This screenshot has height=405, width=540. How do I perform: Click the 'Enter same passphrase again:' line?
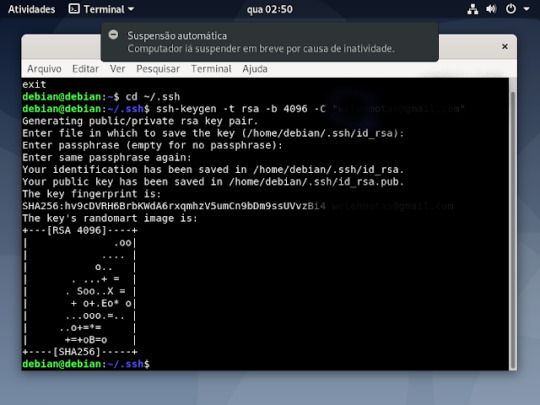tap(107, 157)
